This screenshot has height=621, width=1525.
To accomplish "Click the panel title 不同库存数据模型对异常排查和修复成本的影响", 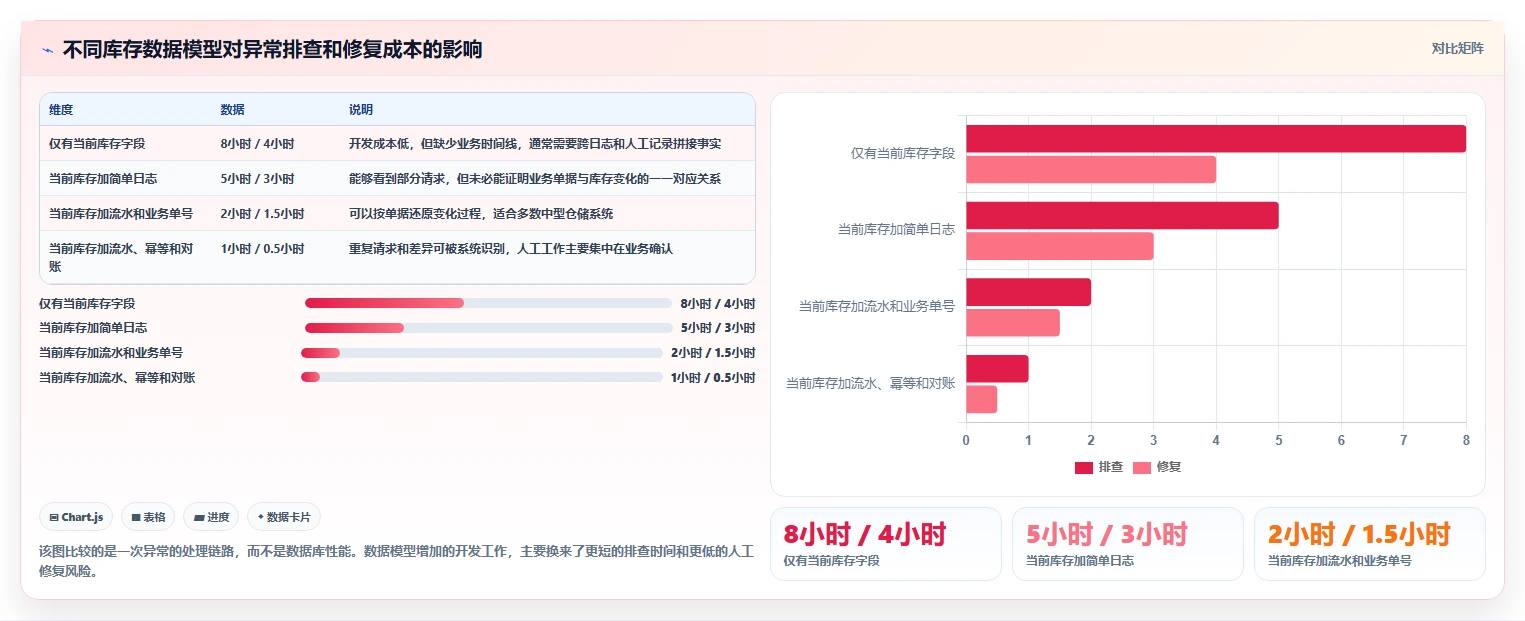I will pyautogui.click(x=272, y=49).
